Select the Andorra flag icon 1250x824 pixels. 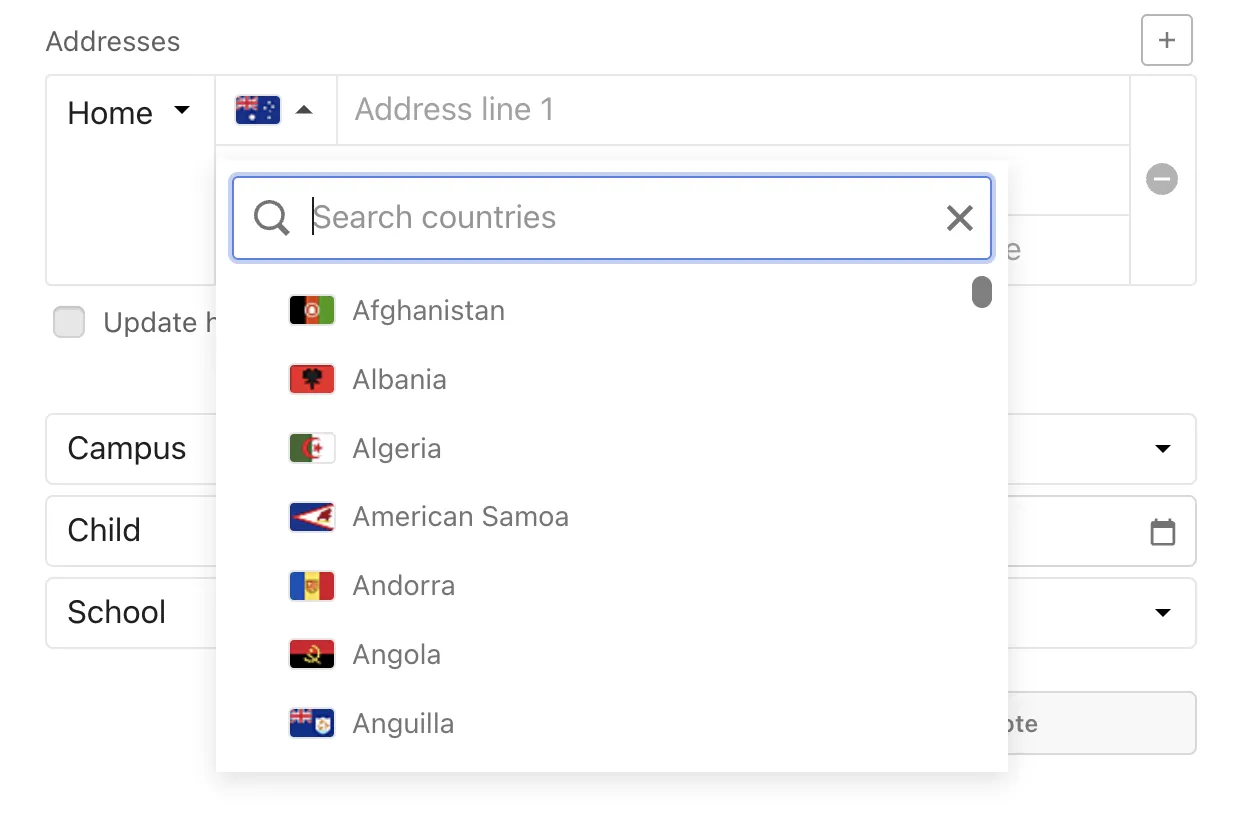311,585
